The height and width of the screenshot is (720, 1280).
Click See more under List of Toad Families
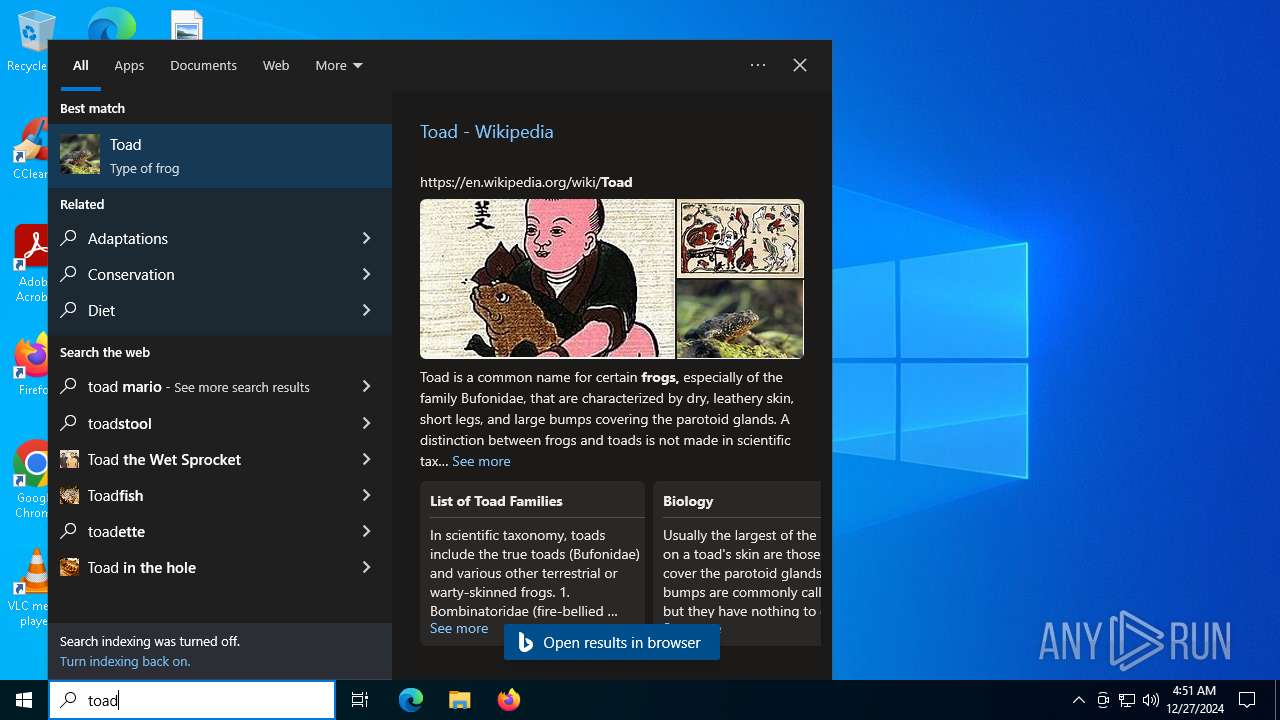pos(459,628)
